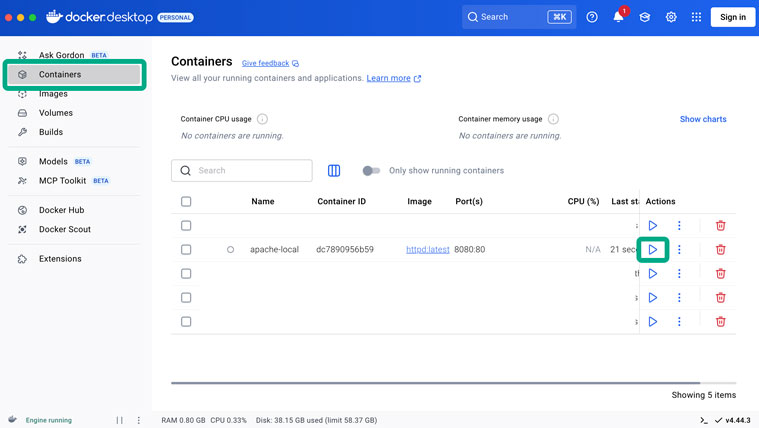Screen dimensions: 759x428
Task: Delete the container in the row below apache-local
Action: [720, 274]
